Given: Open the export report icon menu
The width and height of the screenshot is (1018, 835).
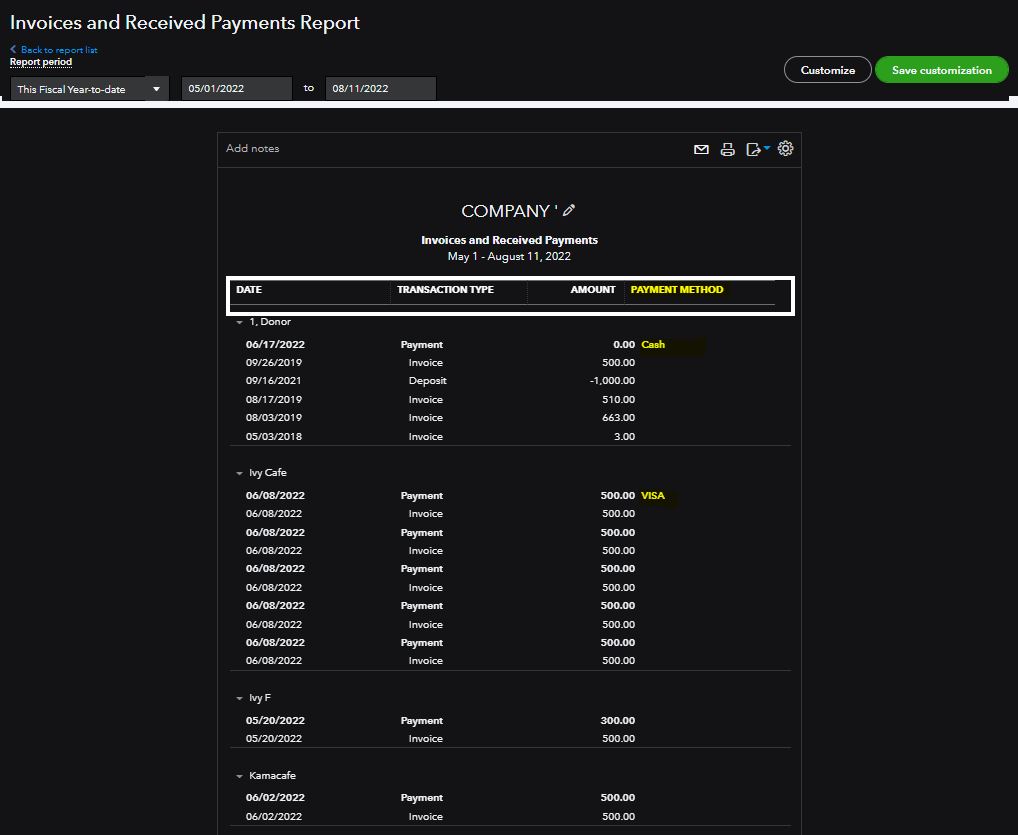Looking at the screenshot, I should (757, 149).
